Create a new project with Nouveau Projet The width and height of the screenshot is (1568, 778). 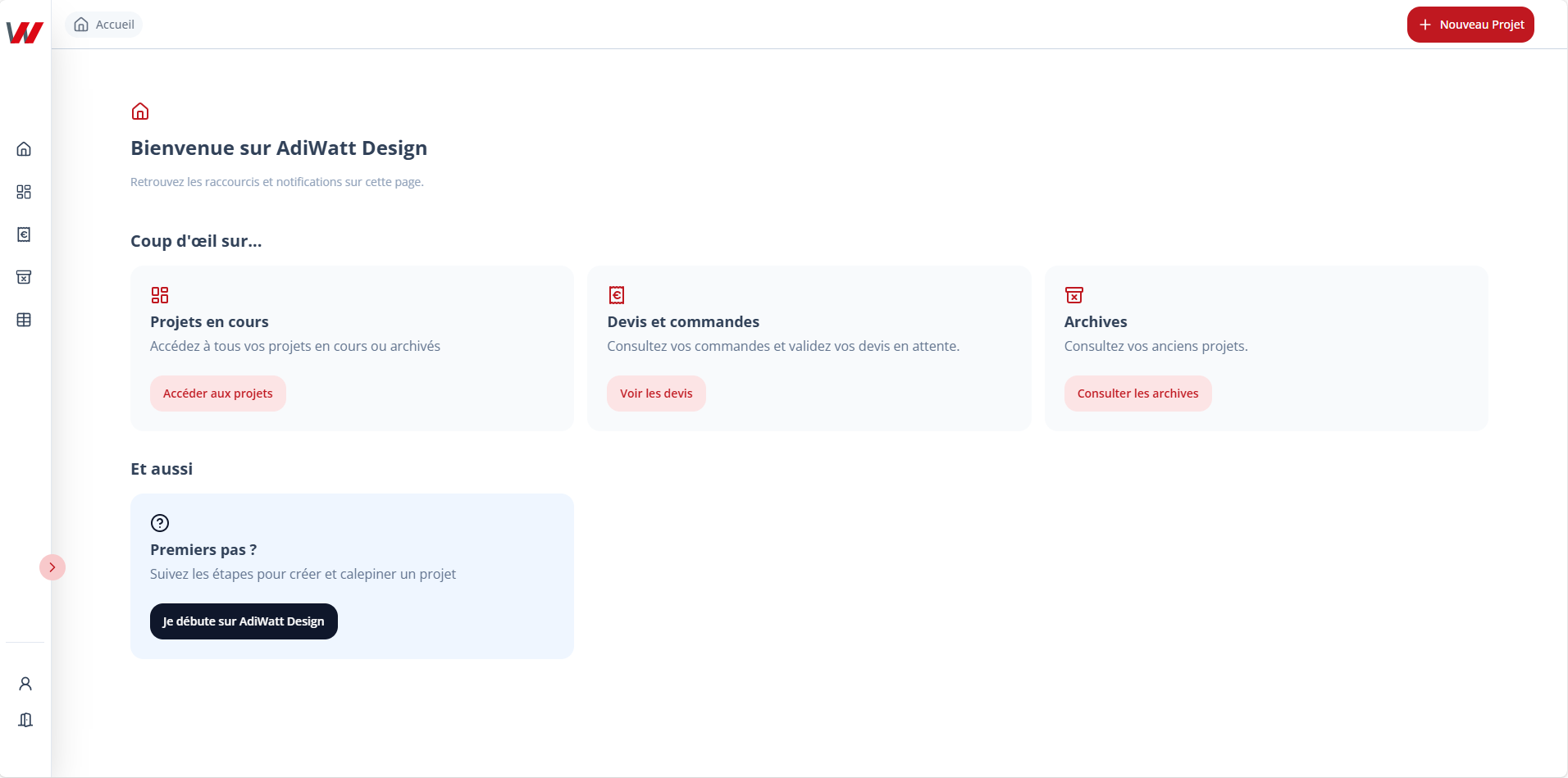[1470, 25]
